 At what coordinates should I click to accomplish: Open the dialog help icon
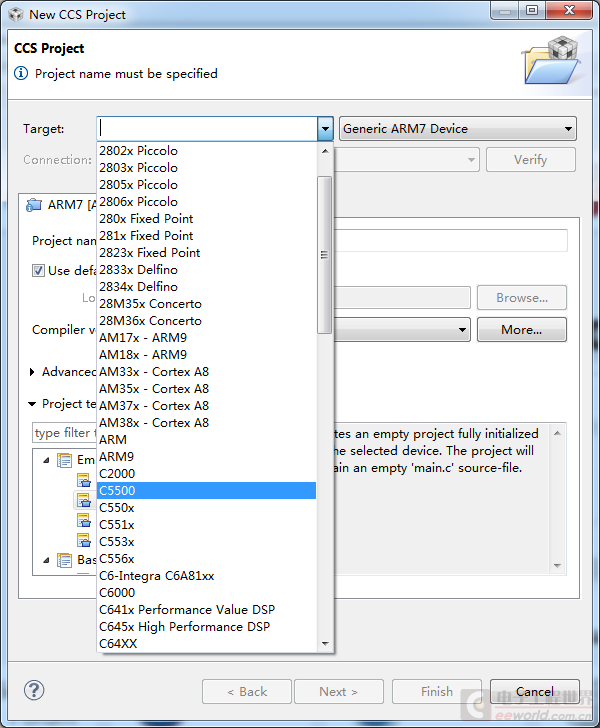pos(34,690)
